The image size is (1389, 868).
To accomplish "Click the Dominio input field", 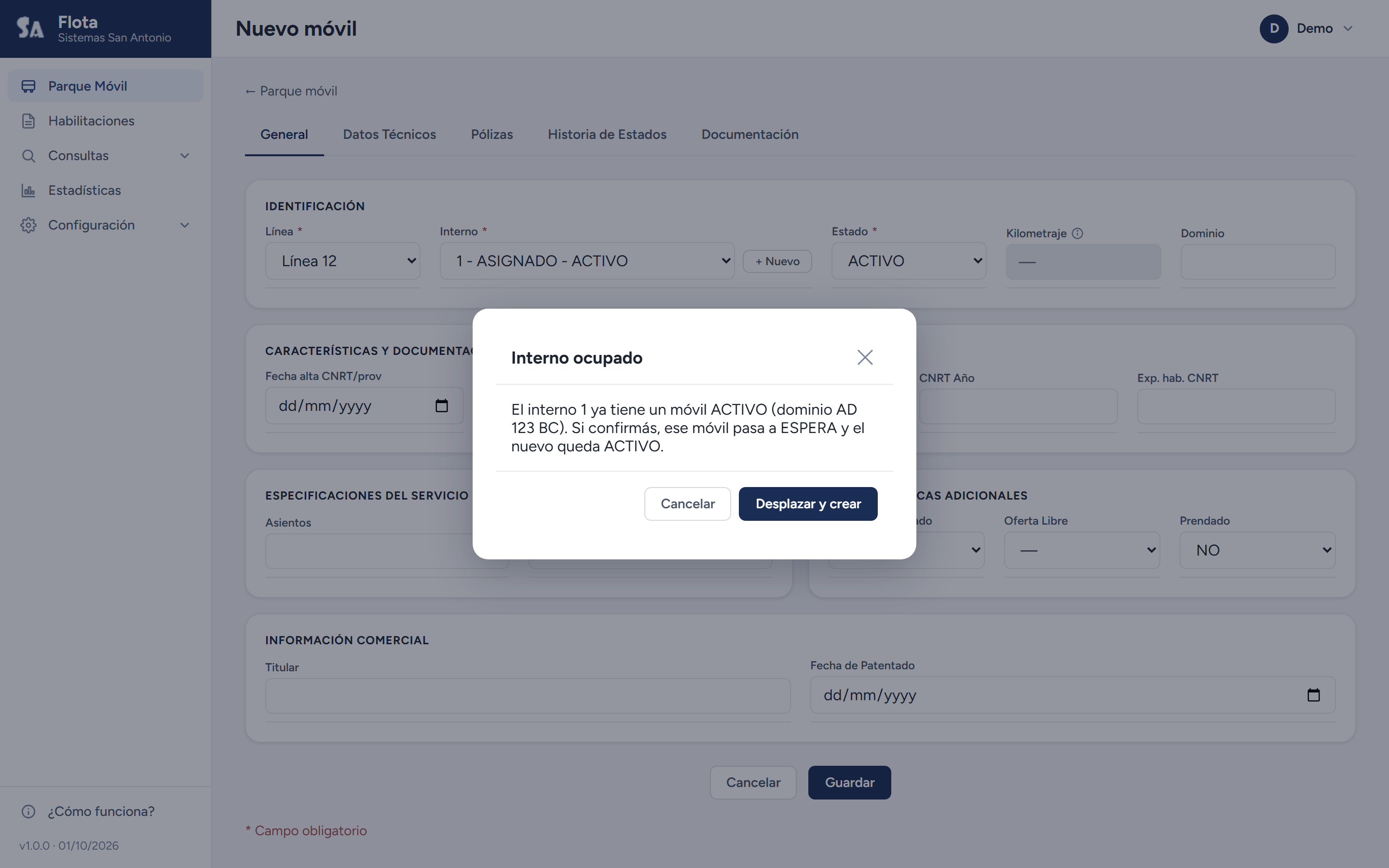I will tap(1257, 262).
